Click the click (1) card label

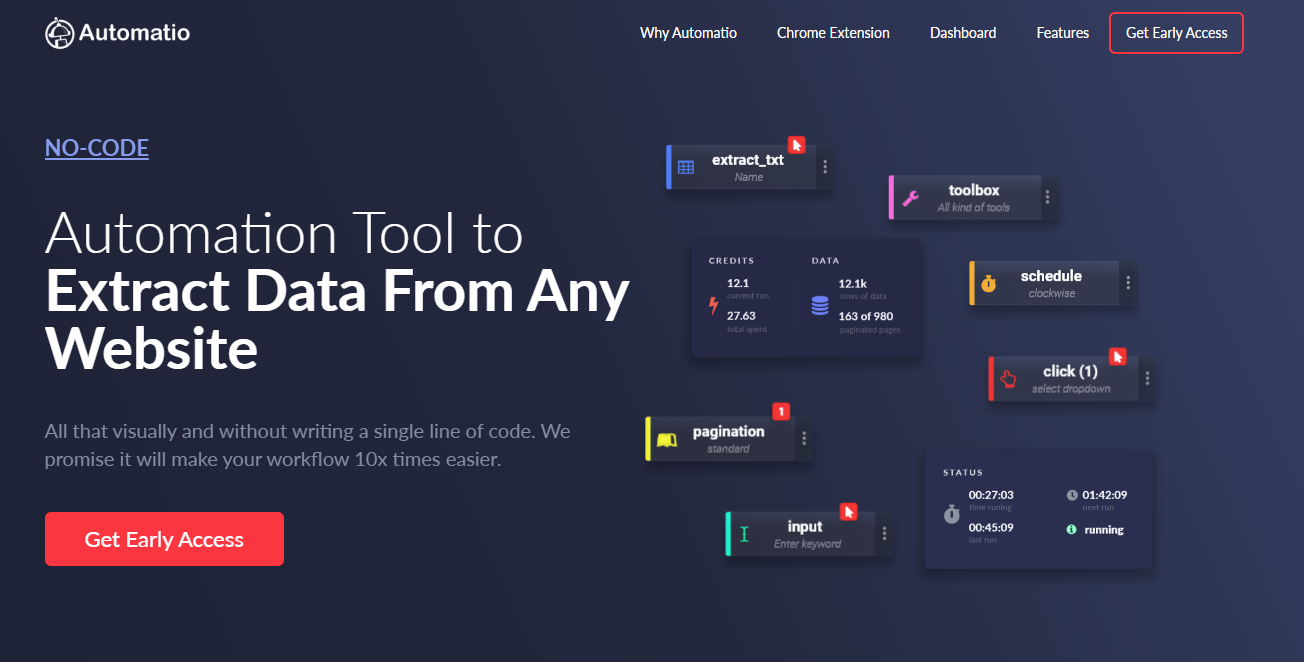coord(1070,371)
